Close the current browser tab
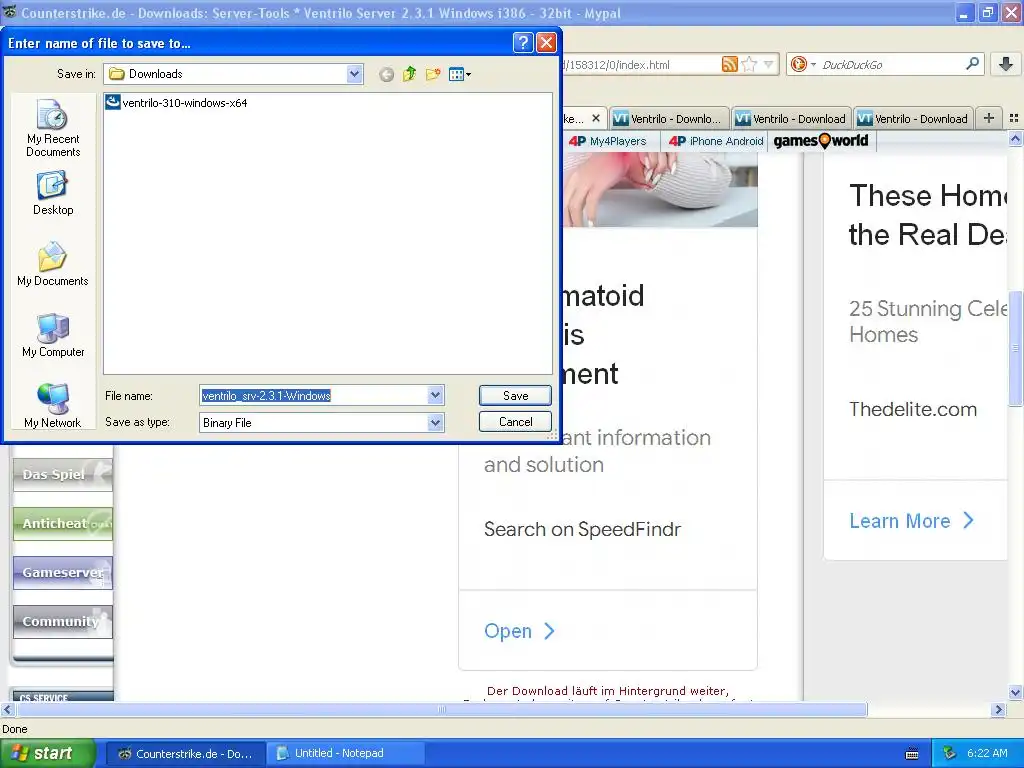The image size is (1024, 768). click(596, 118)
